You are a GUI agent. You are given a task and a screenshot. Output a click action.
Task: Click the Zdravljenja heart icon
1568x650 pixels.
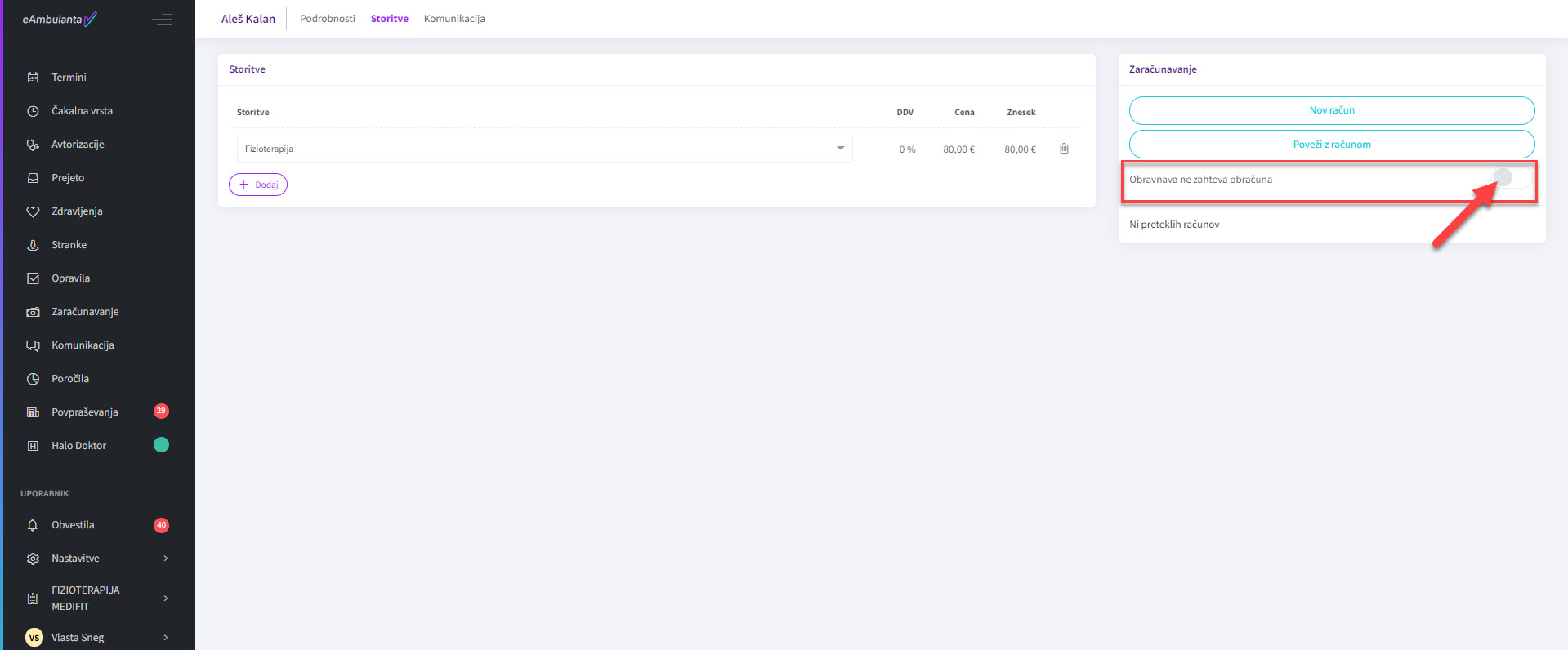point(33,211)
